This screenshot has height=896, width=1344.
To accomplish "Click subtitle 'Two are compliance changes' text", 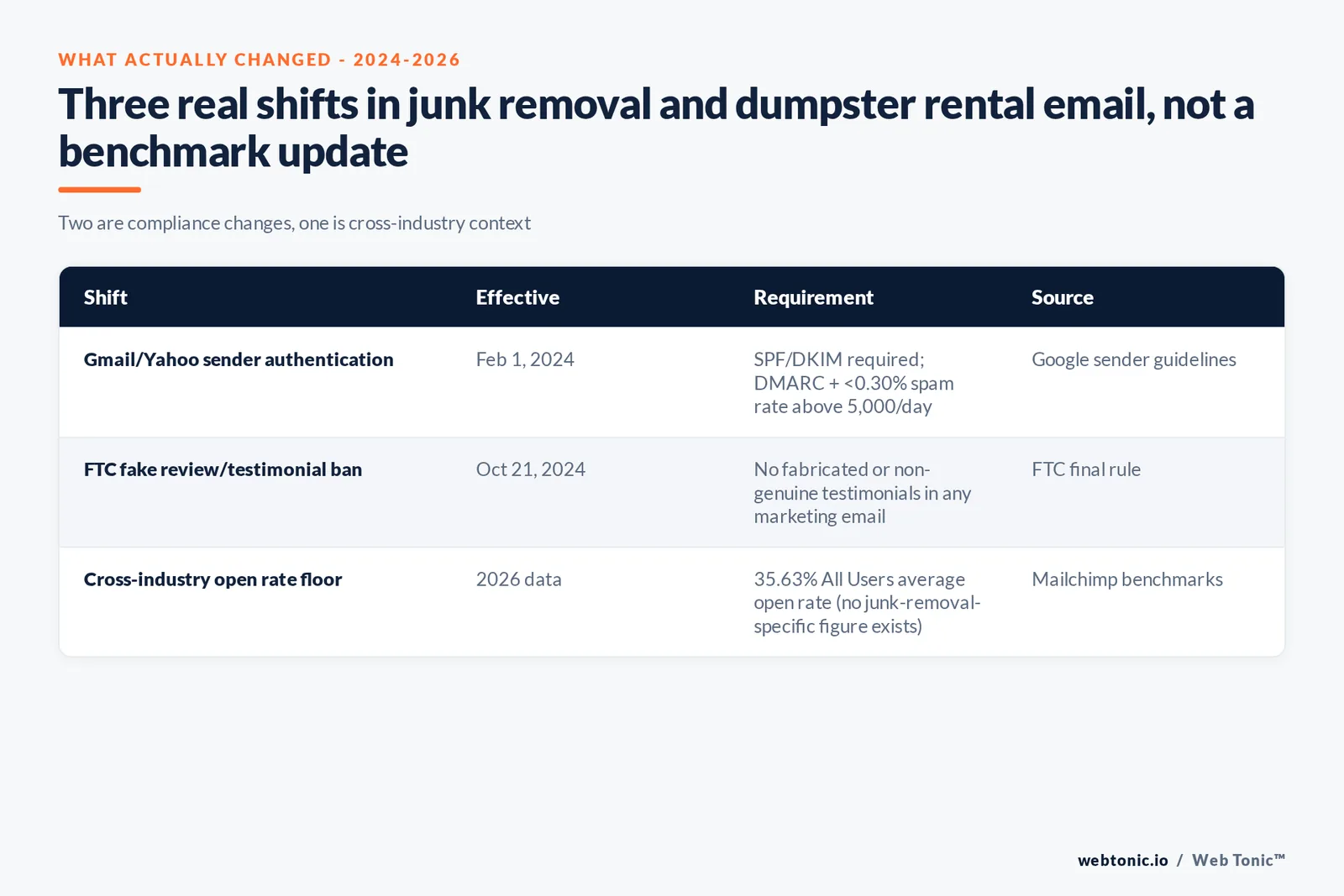I will pyautogui.click(x=294, y=223).
